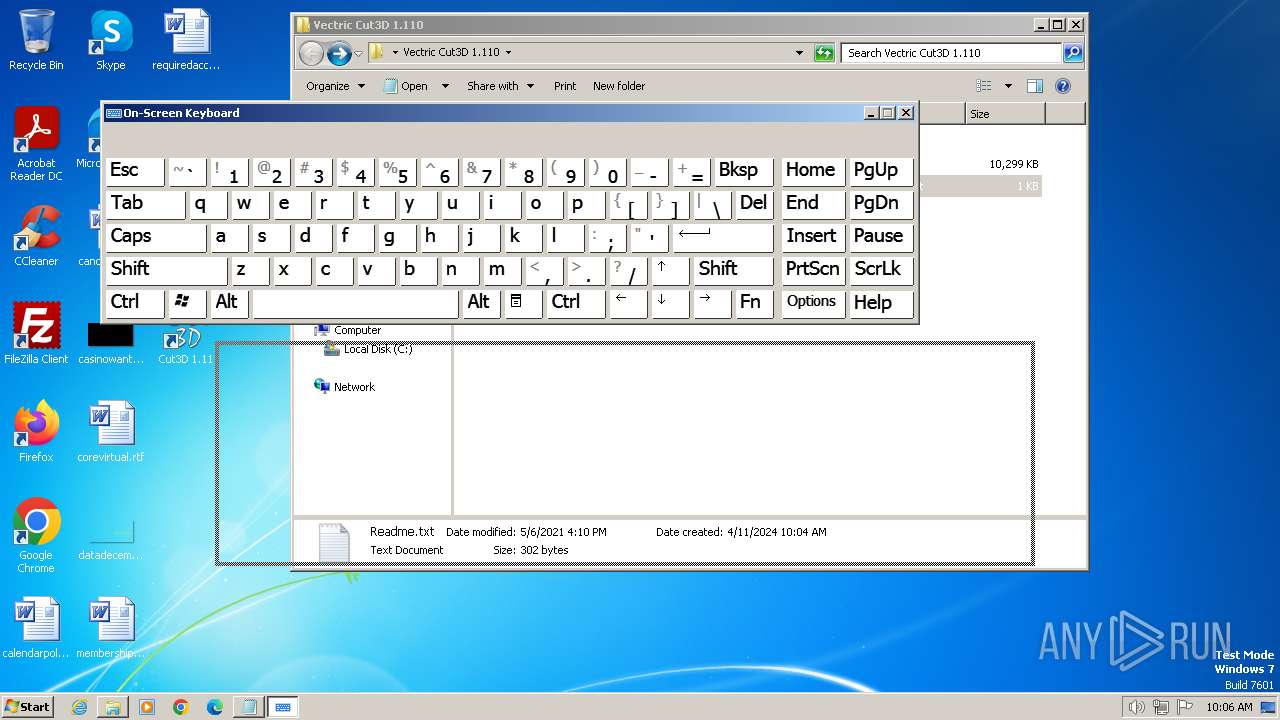Switch to On-Screen Keyboard taskbar button

(x=282, y=707)
